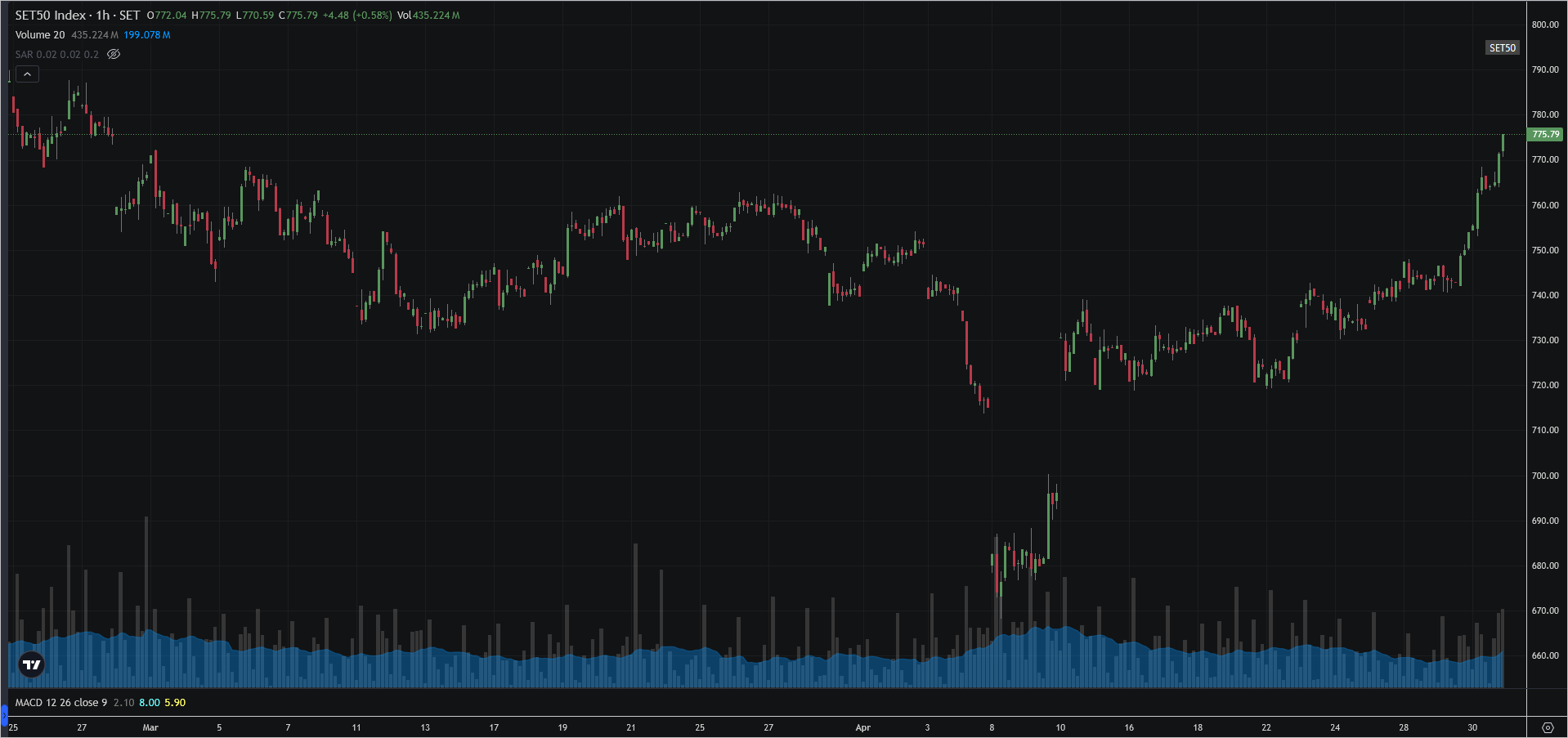The width and height of the screenshot is (1568, 738).
Task: Click the grey 435.224M volume value
Action: [95, 35]
